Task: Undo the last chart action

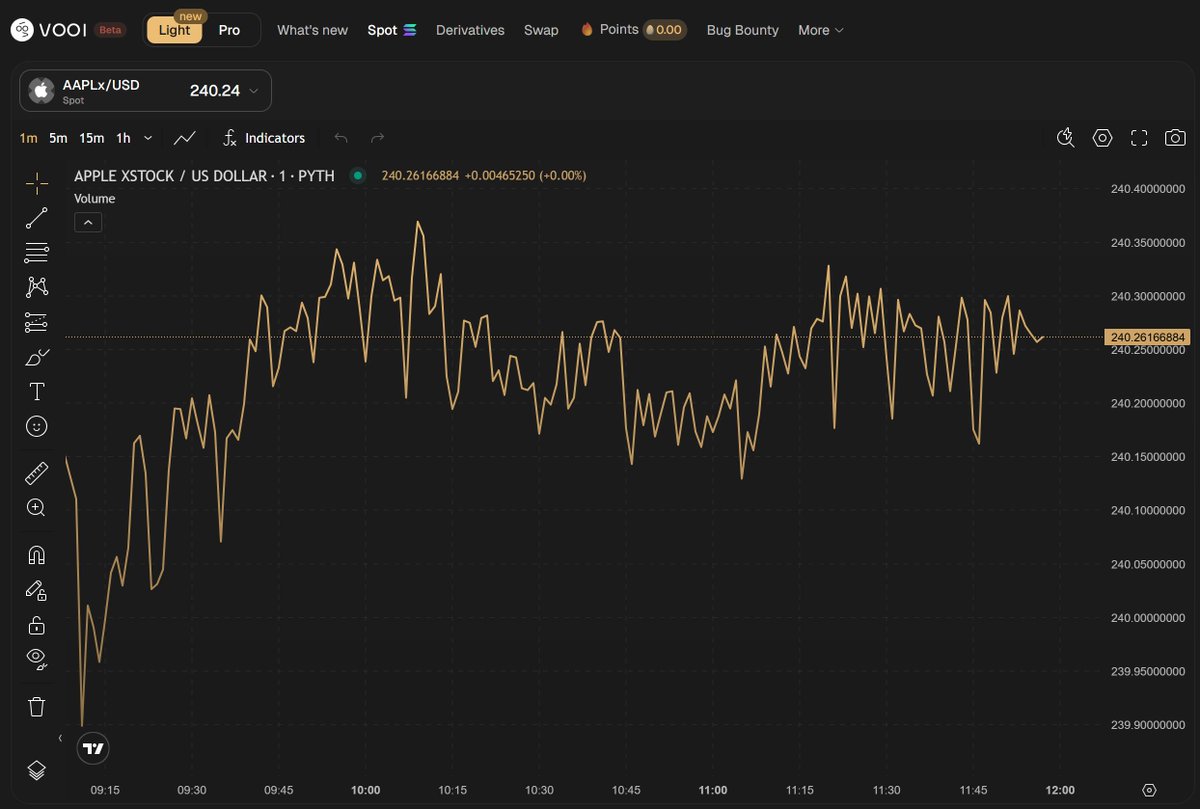Action: (341, 138)
